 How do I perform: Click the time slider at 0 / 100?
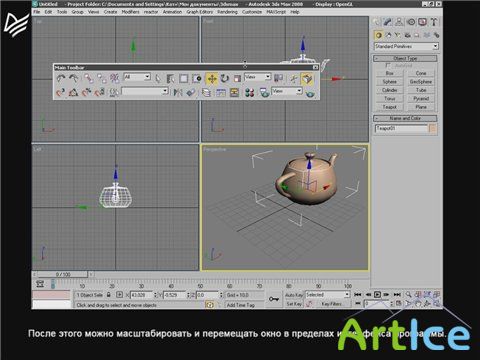[63, 274]
